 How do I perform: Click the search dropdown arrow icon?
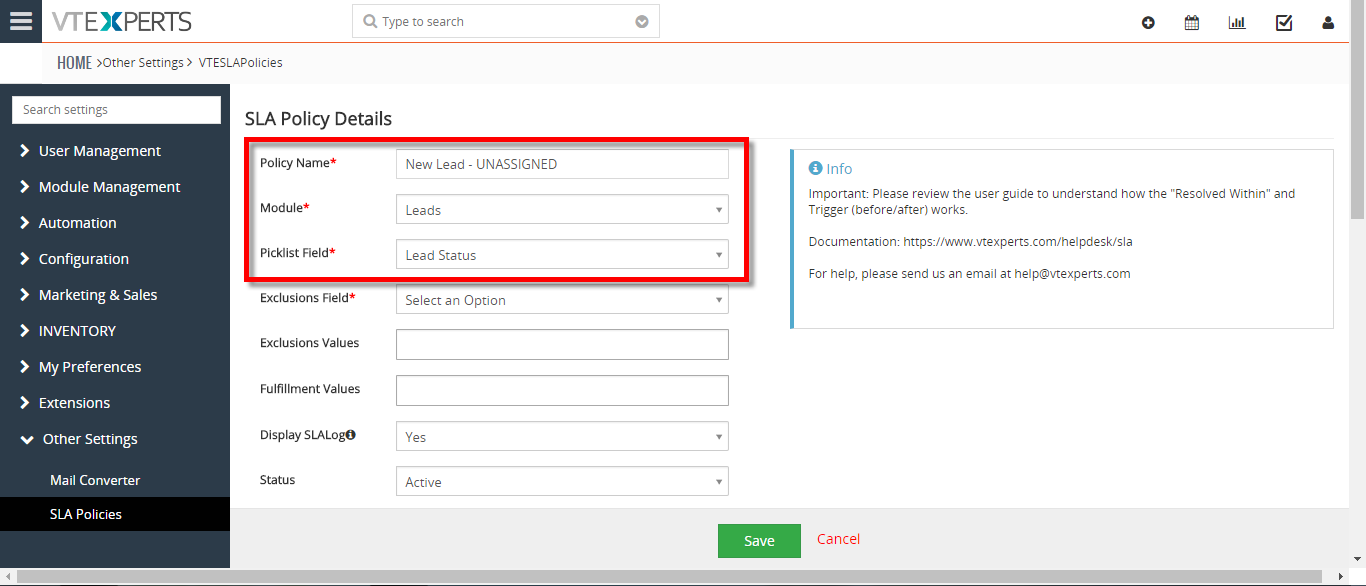click(642, 22)
